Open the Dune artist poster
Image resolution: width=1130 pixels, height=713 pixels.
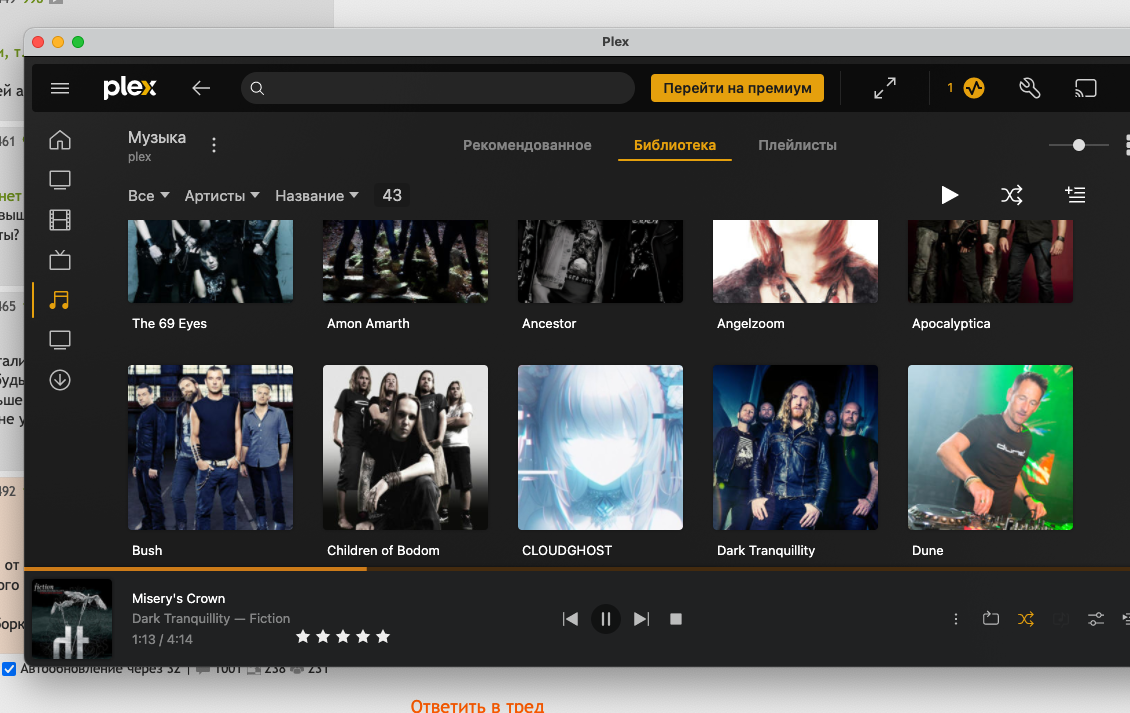click(x=990, y=447)
